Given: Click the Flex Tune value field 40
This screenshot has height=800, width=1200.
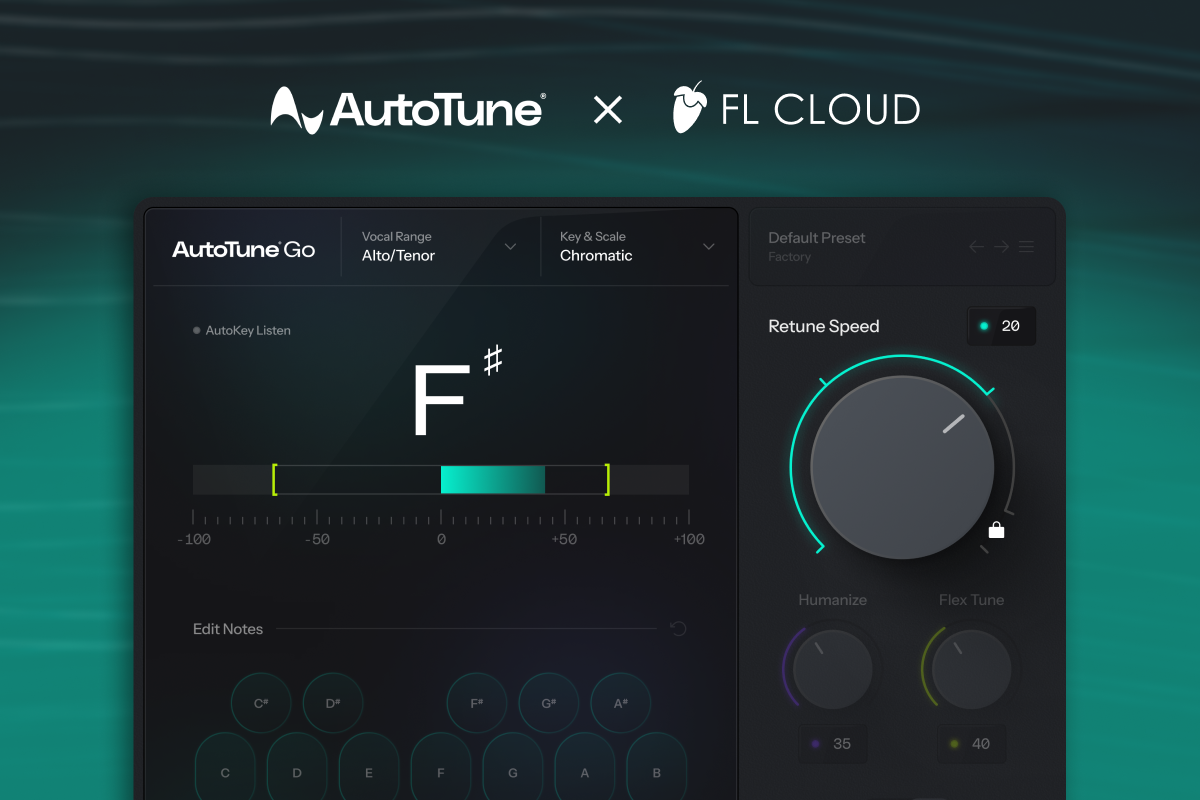Looking at the screenshot, I should coord(971,744).
